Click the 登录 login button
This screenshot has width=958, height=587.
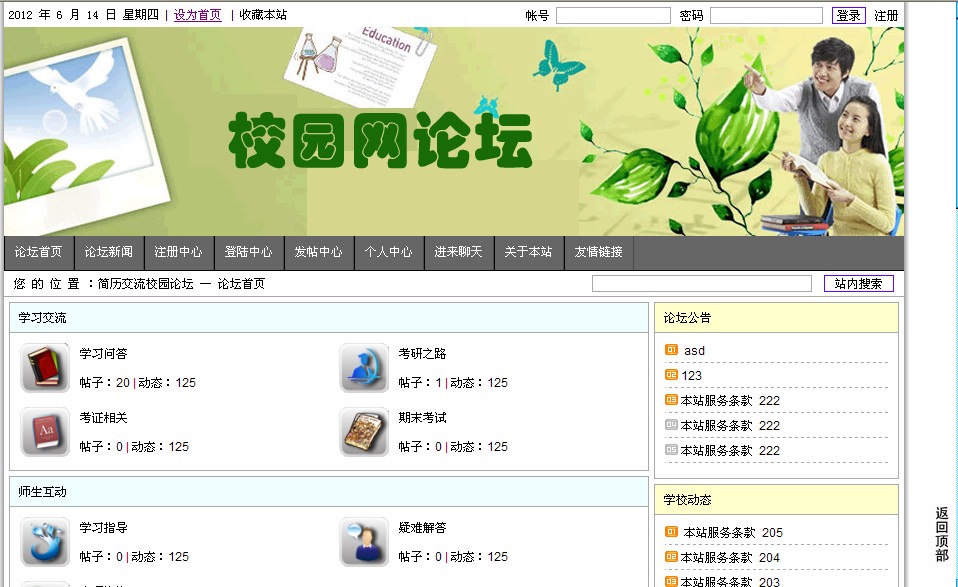849,16
